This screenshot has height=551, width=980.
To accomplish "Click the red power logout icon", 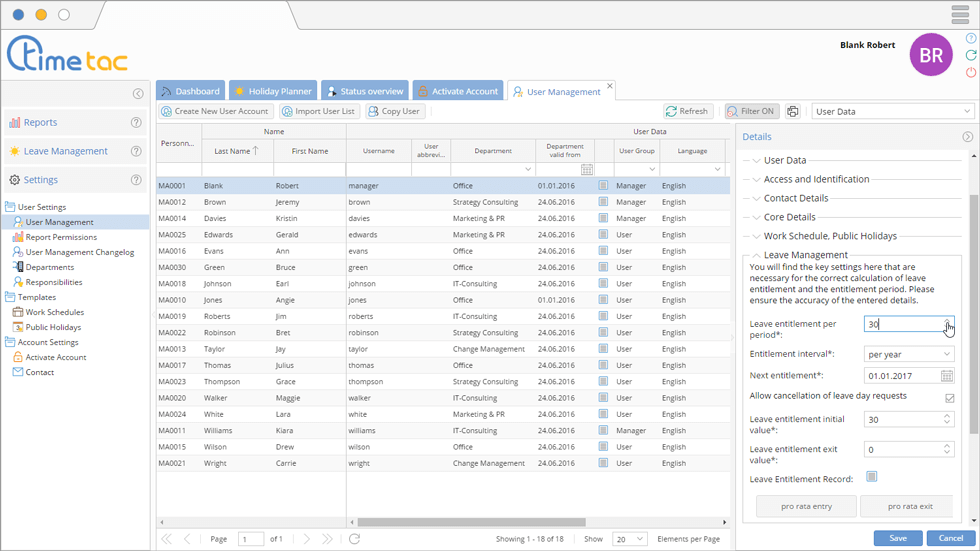I will [971, 73].
